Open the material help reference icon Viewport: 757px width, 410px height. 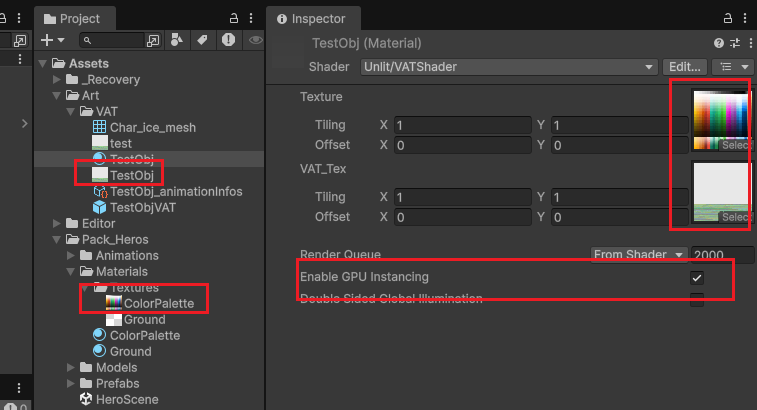point(718,44)
